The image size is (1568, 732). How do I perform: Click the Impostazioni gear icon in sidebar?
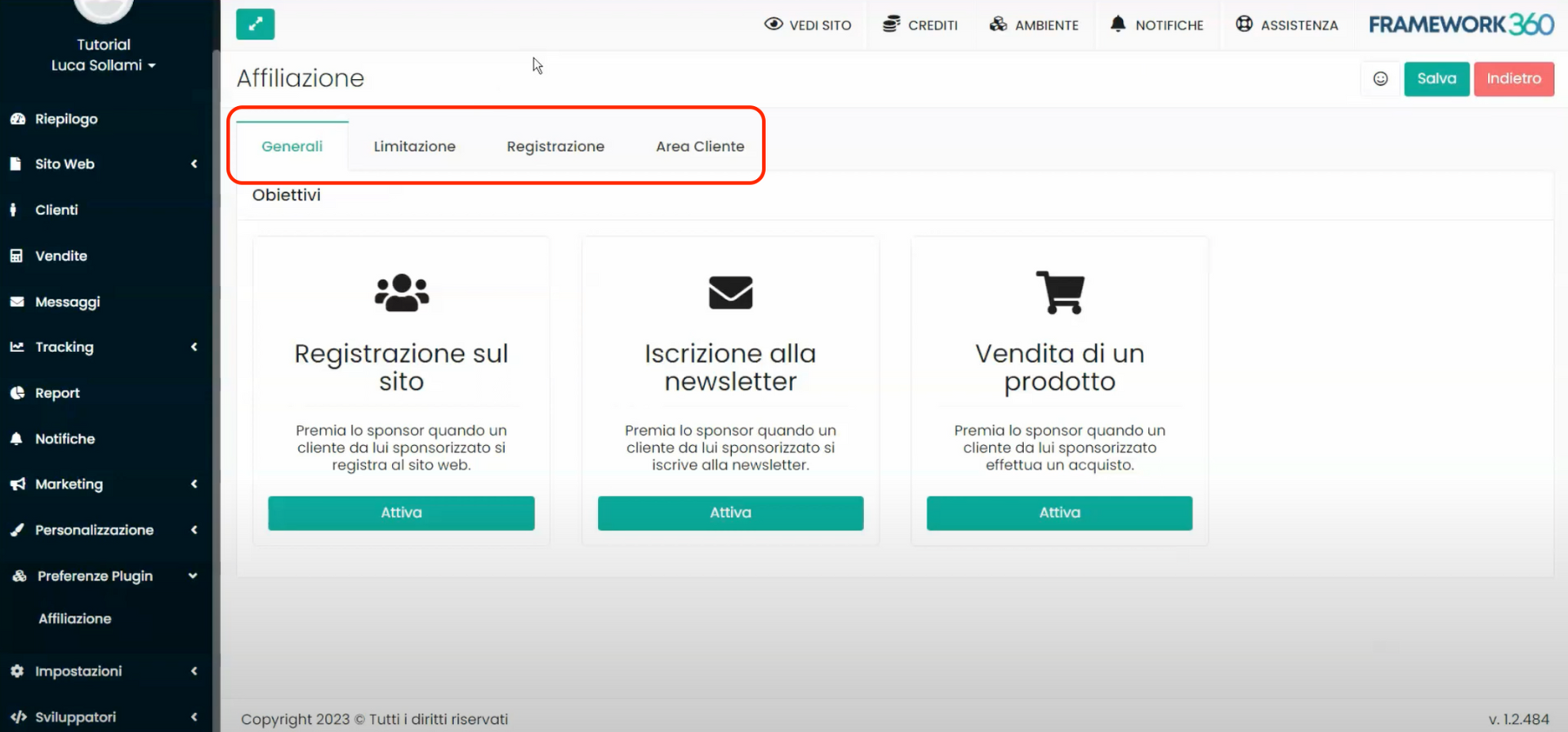[x=17, y=671]
